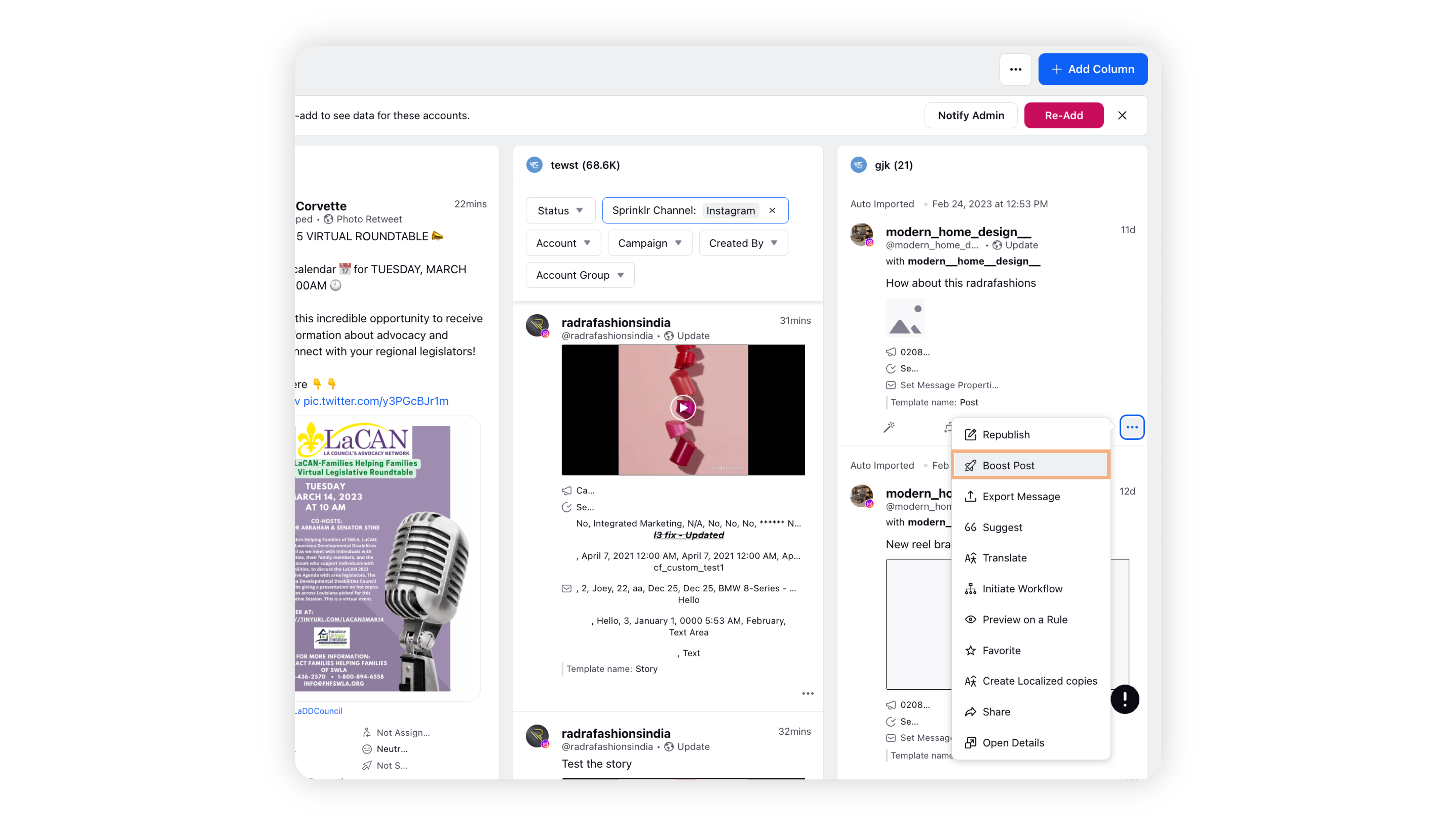Choose Preview on a Rule
The height and width of the screenshot is (825, 1456).
[1030, 619]
